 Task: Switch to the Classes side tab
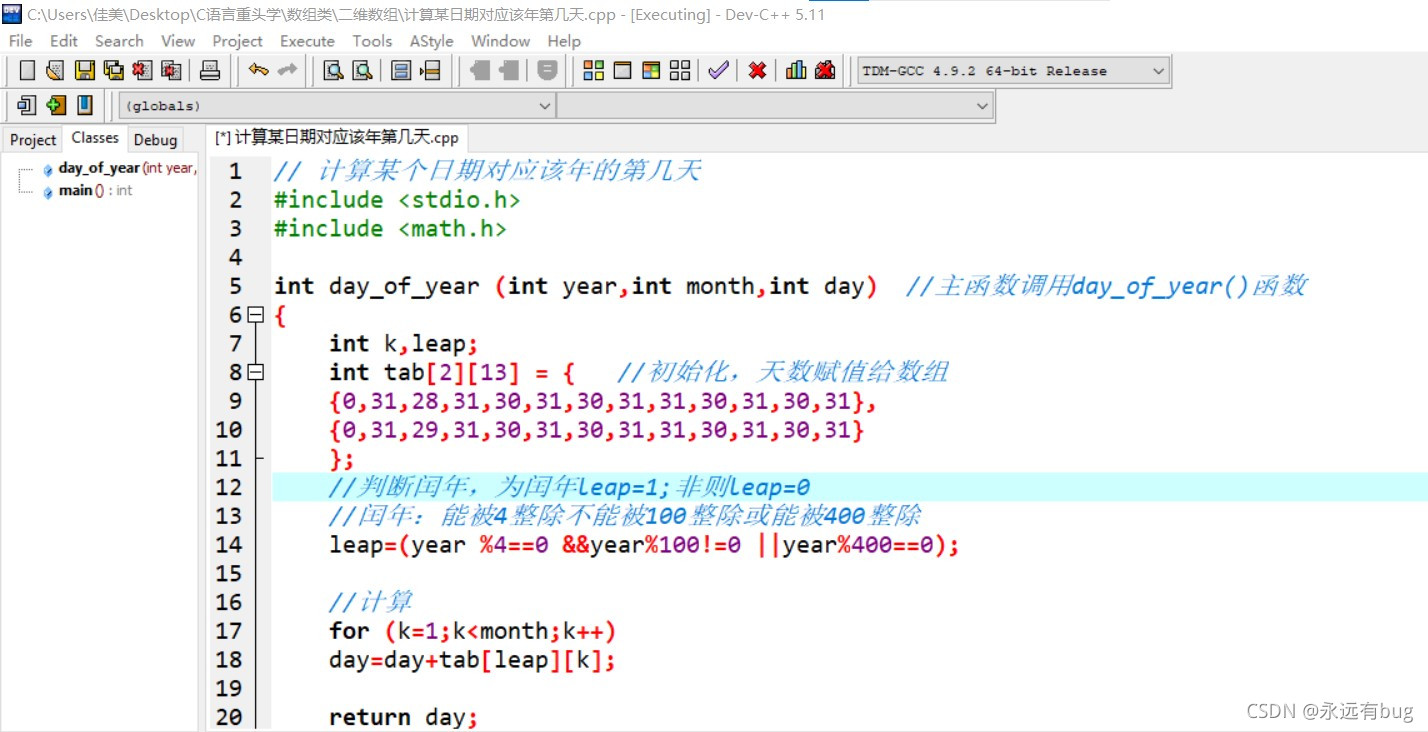(x=95, y=138)
